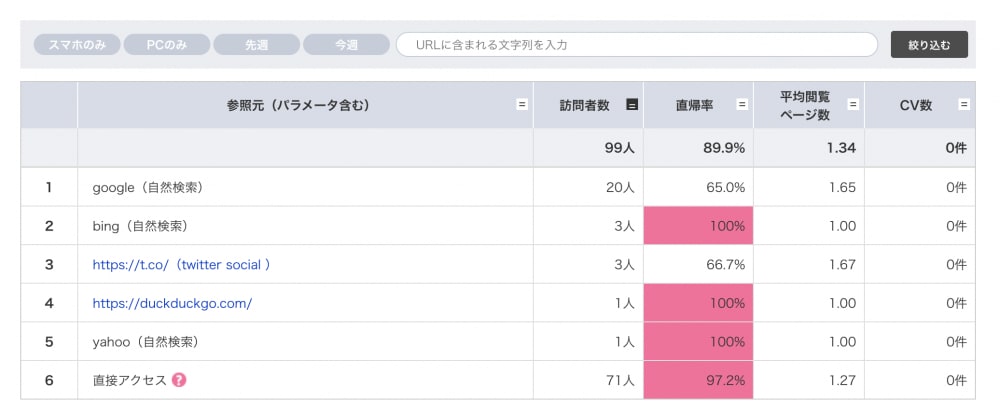Click sort icon next to 訪問者数 header

631,105
